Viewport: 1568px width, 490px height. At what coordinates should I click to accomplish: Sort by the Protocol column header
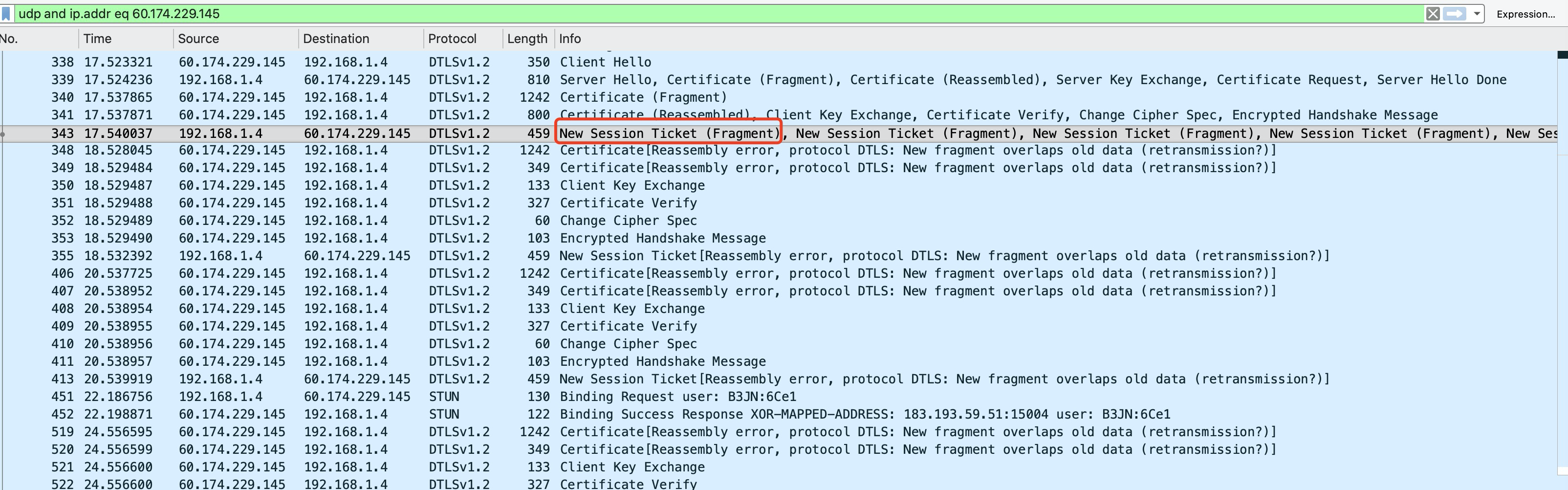point(462,38)
